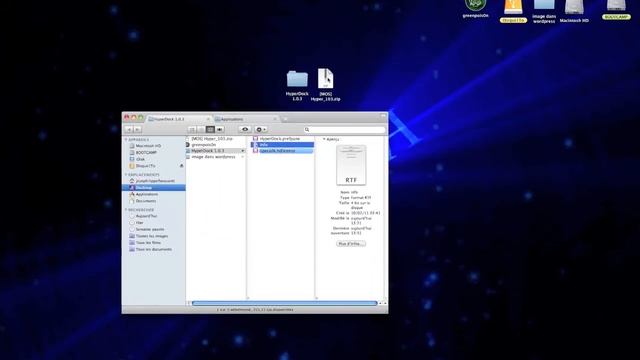Select column view in Finder toolbar
Image resolution: width=640 pixels, height=360 pixels.
click(210, 129)
